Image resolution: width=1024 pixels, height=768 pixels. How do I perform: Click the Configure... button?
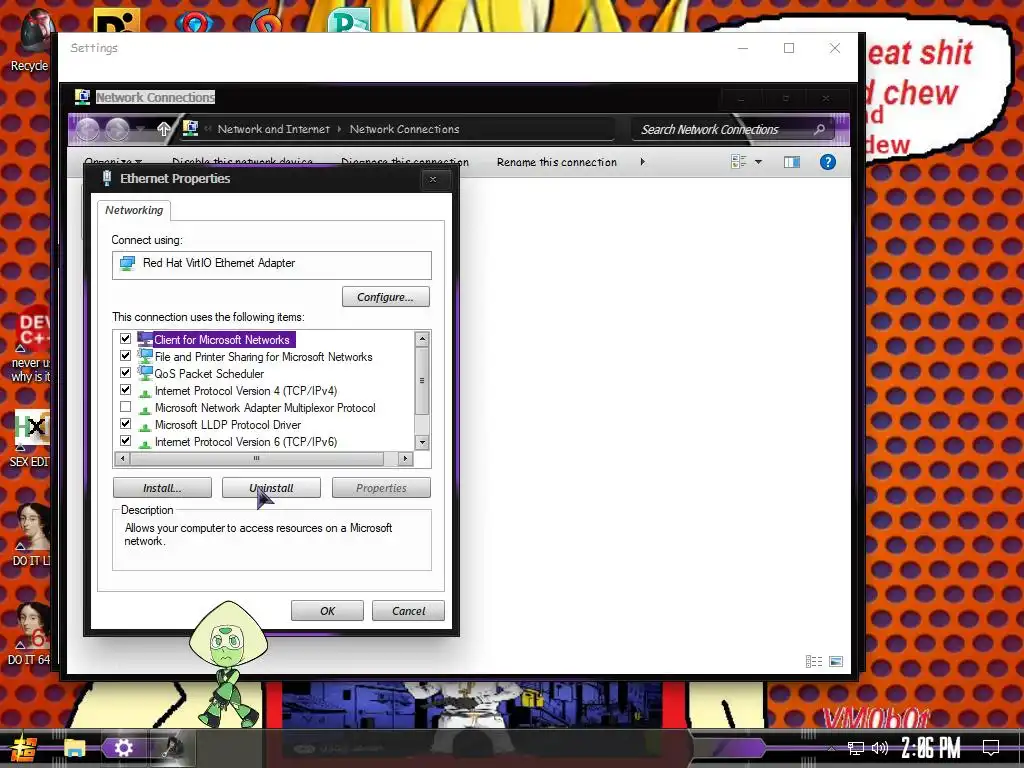tap(385, 297)
